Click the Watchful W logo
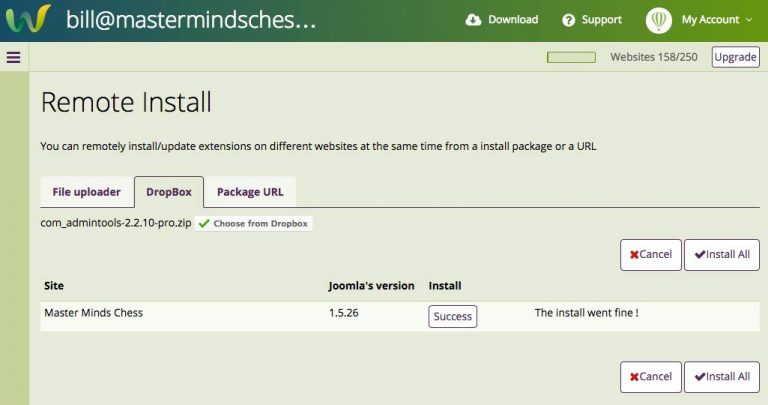Screen dimensions: 768x405 (x=28, y=19)
